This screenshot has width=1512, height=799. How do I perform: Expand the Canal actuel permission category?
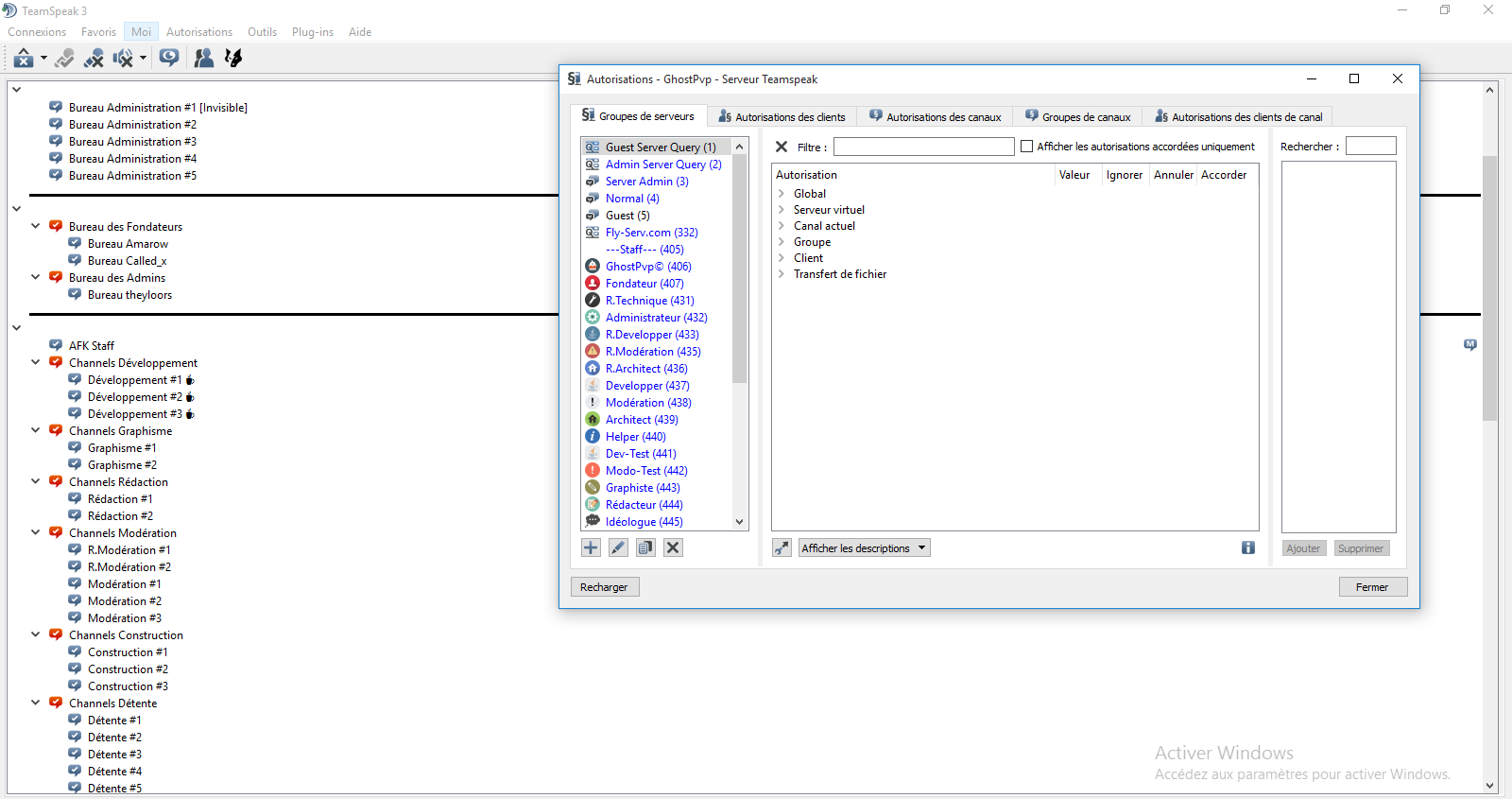pyautogui.click(x=782, y=226)
